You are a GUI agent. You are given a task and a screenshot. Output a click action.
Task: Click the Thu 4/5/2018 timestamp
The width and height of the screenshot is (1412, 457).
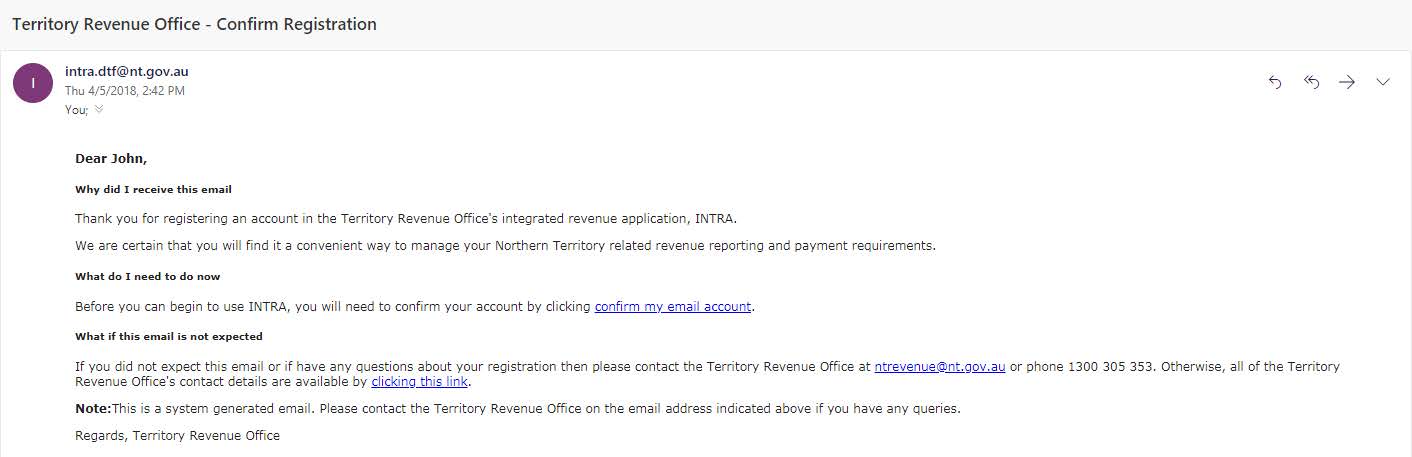tap(125, 91)
